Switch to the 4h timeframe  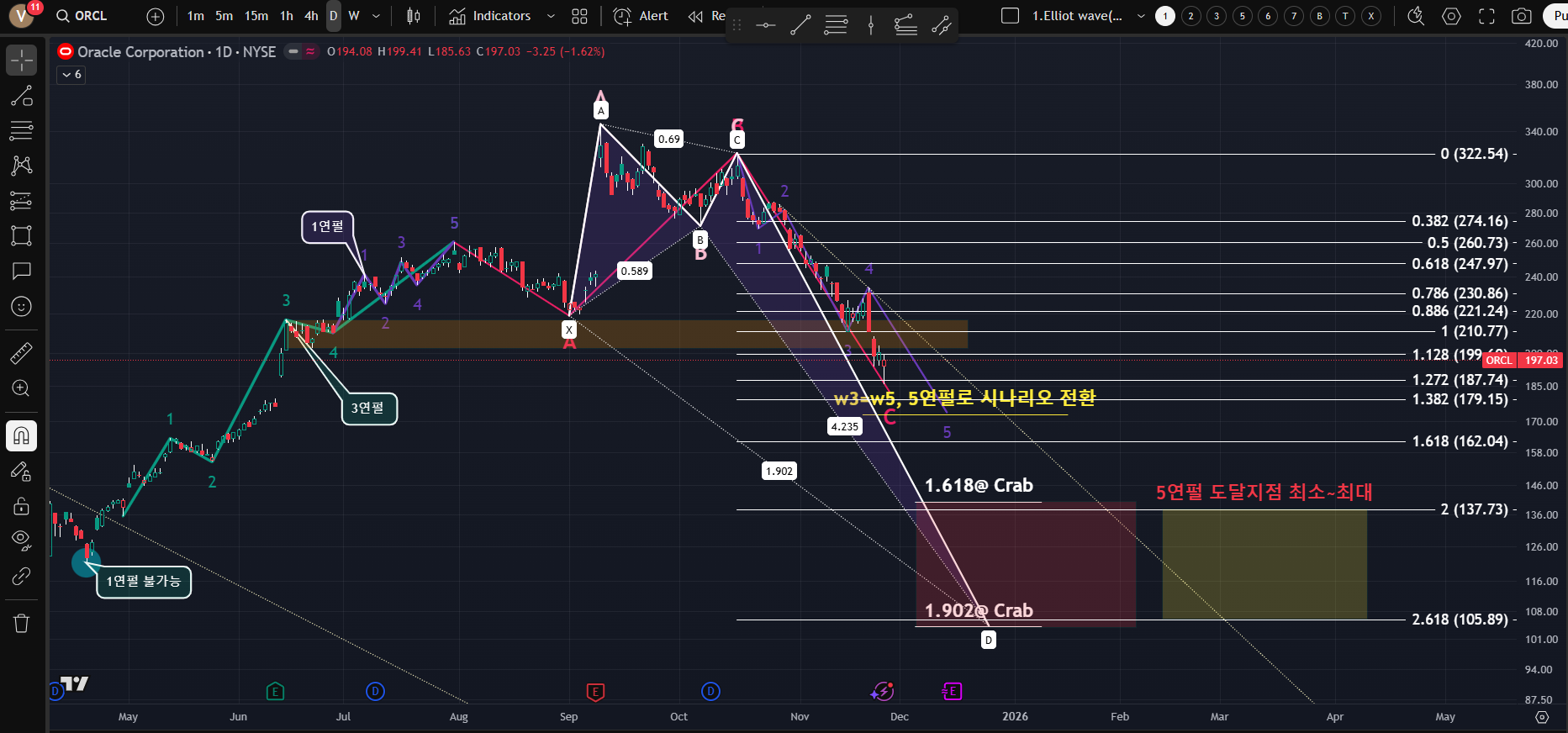click(x=311, y=16)
